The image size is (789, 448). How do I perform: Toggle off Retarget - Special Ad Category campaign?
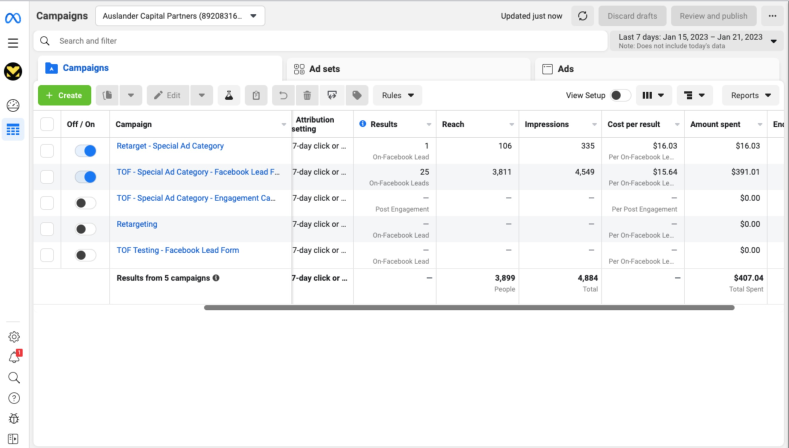pyautogui.click(x=86, y=151)
